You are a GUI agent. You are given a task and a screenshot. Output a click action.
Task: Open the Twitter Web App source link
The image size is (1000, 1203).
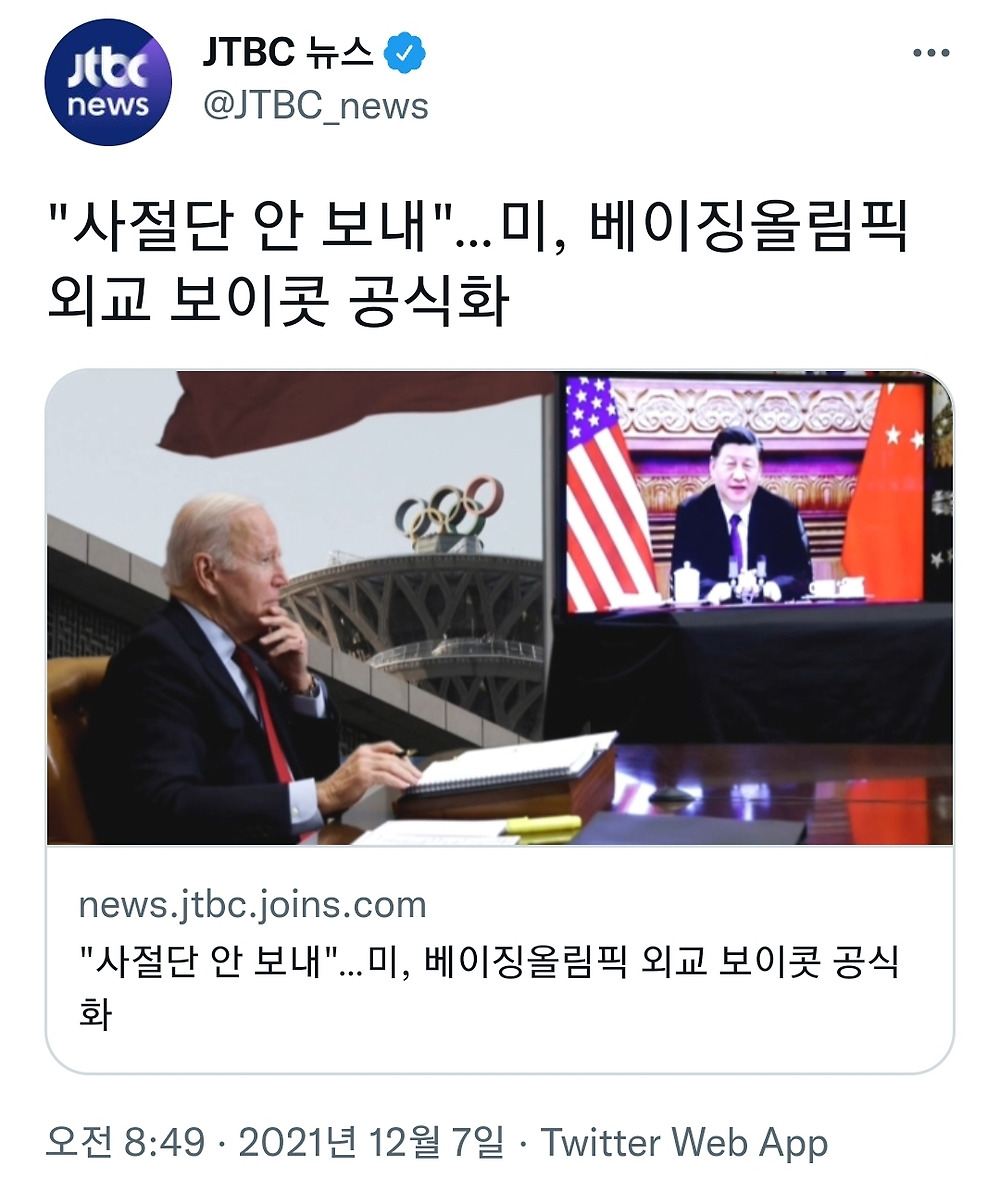coord(684,1142)
